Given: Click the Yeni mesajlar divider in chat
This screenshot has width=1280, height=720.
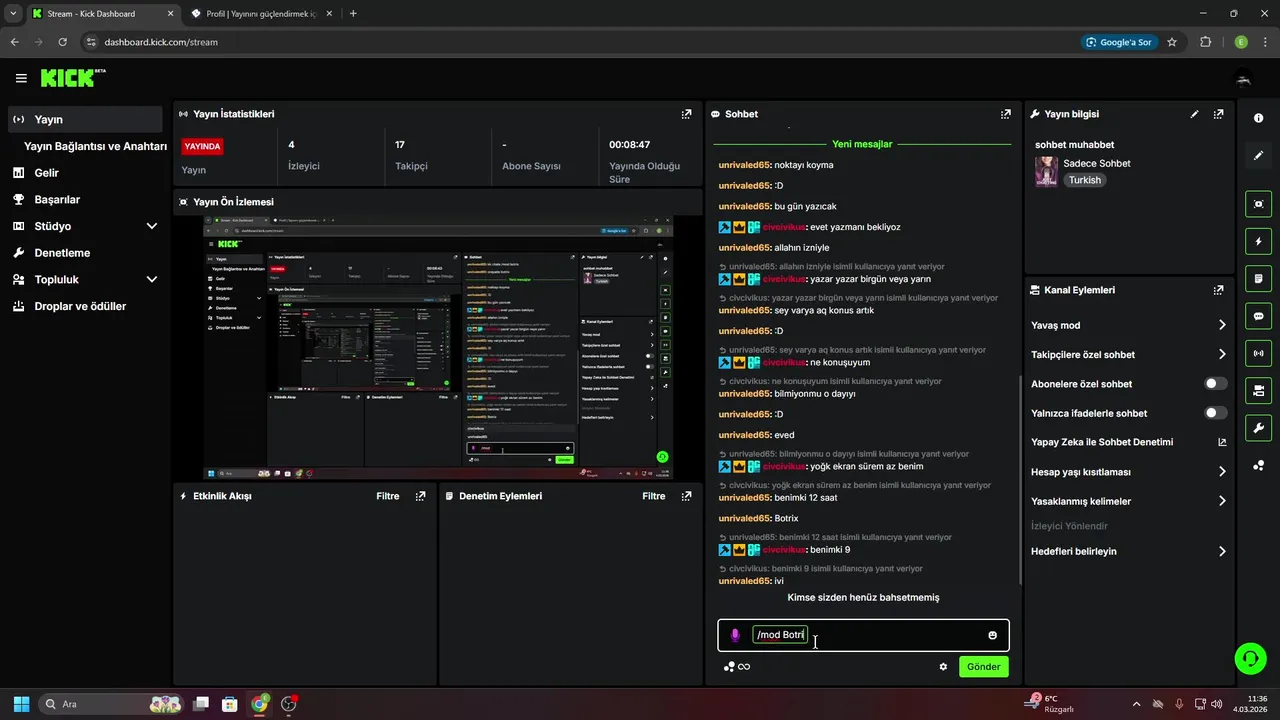Looking at the screenshot, I should [x=862, y=144].
